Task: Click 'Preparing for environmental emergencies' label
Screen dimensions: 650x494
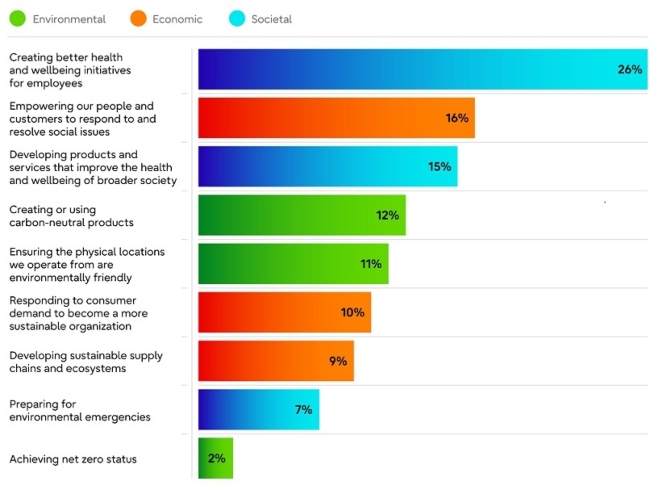Action: pyautogui.click(x=80, y=410)
